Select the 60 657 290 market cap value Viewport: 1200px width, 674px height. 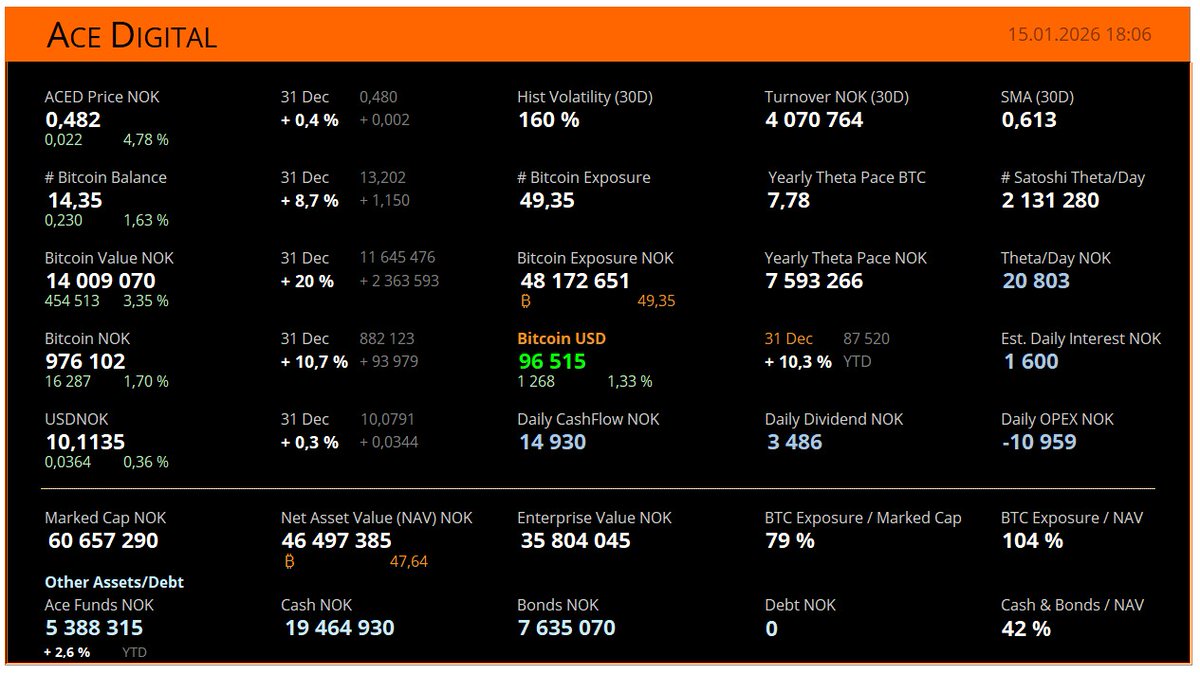point(103,541)
